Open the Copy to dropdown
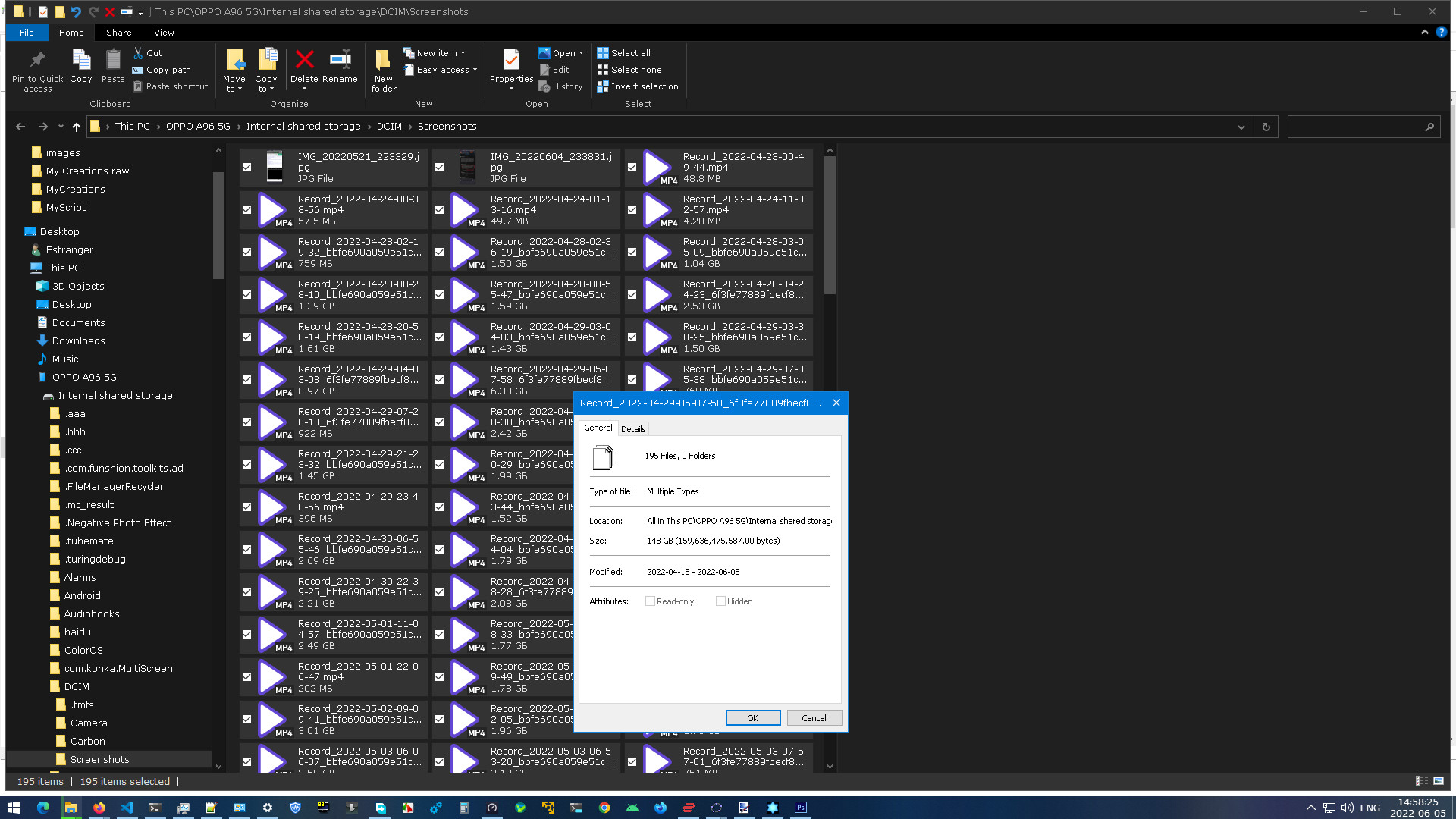This screenshot has height=819, width=1456. (x=266, y=84)
